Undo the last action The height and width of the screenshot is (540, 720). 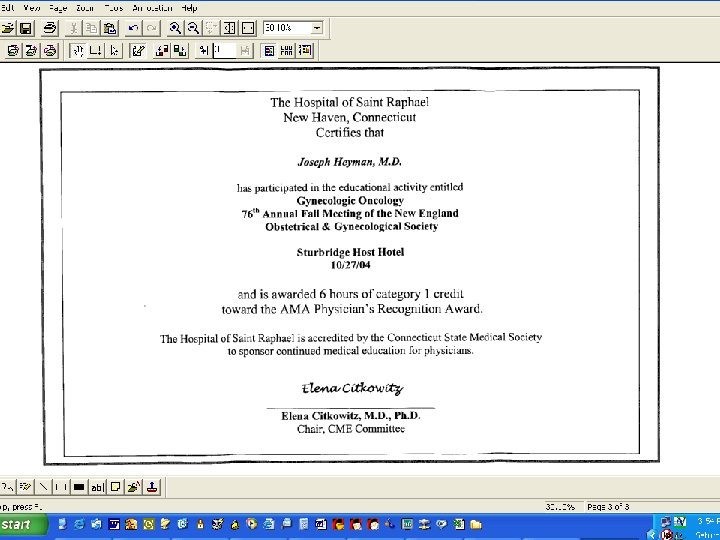pyautogui.click(x=133, y=28)
